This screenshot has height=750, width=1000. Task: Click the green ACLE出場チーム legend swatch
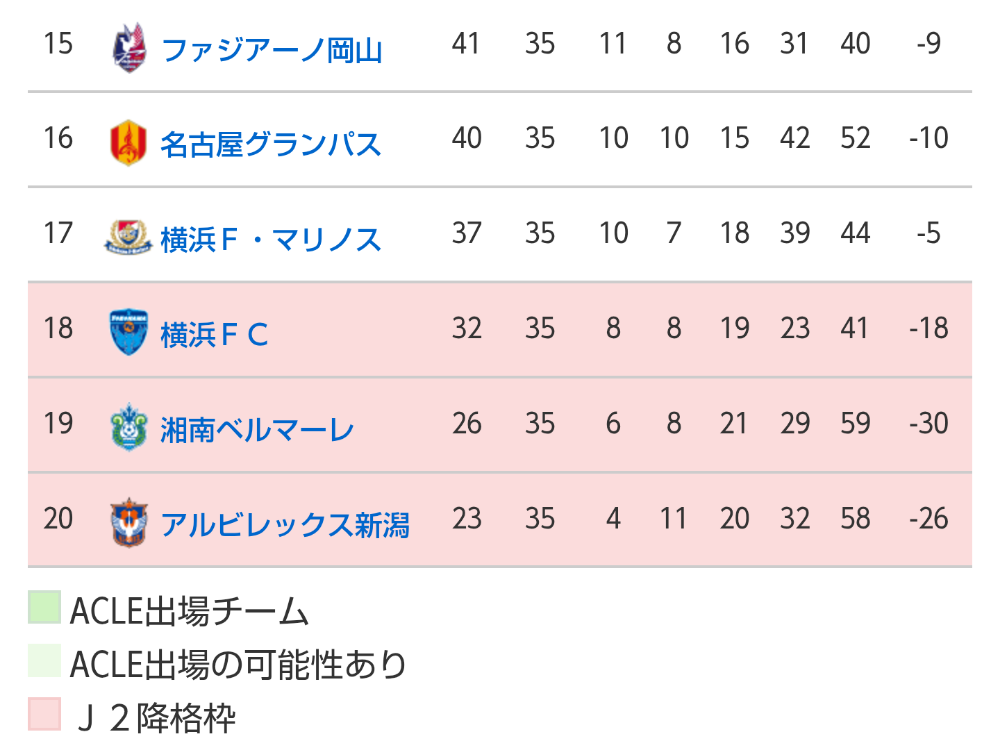(45, 608)
